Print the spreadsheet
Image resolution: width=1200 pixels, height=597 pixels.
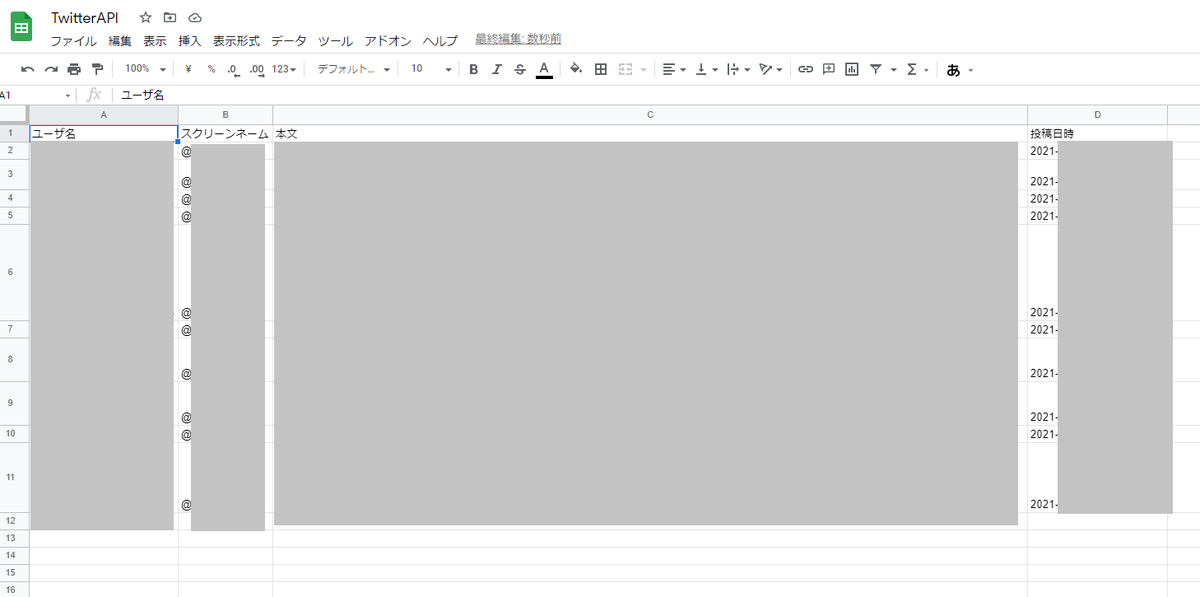(x=74, y=69)
